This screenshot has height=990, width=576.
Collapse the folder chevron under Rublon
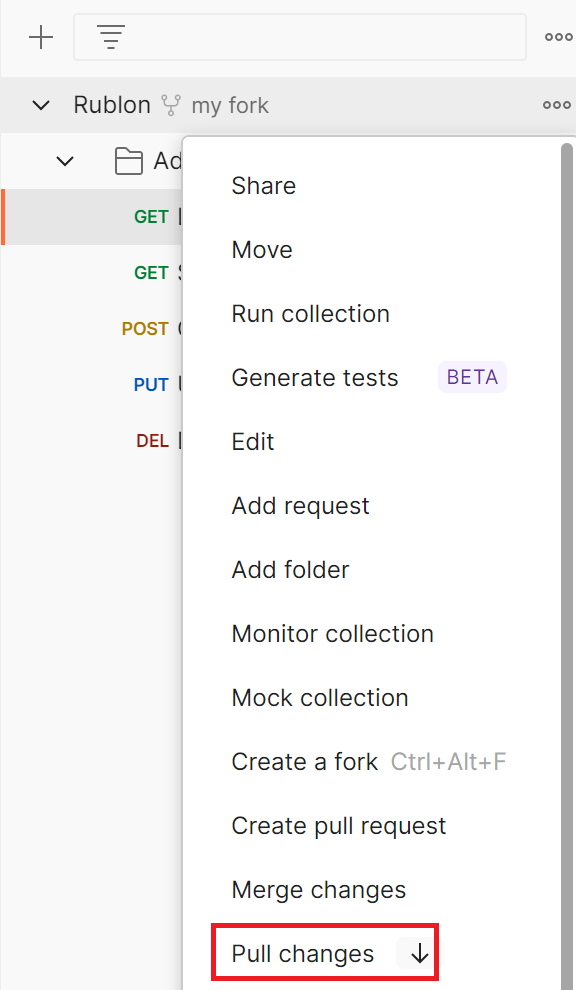tap(65, 161)
